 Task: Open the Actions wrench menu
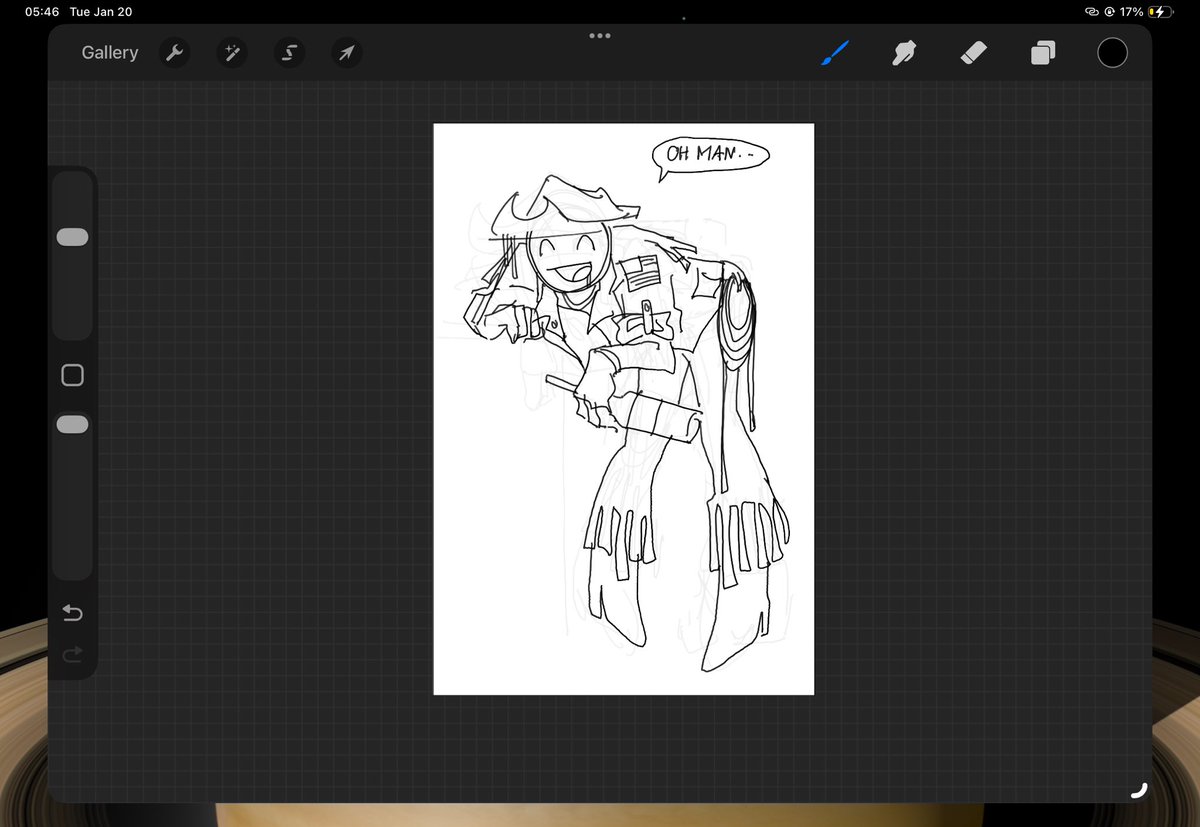click(174, 53)
